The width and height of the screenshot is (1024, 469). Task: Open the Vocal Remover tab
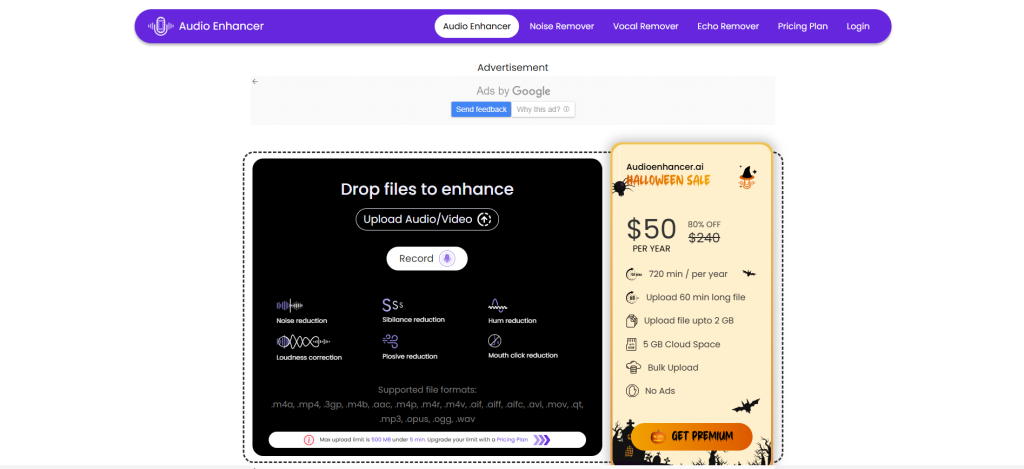click(645, 26)
